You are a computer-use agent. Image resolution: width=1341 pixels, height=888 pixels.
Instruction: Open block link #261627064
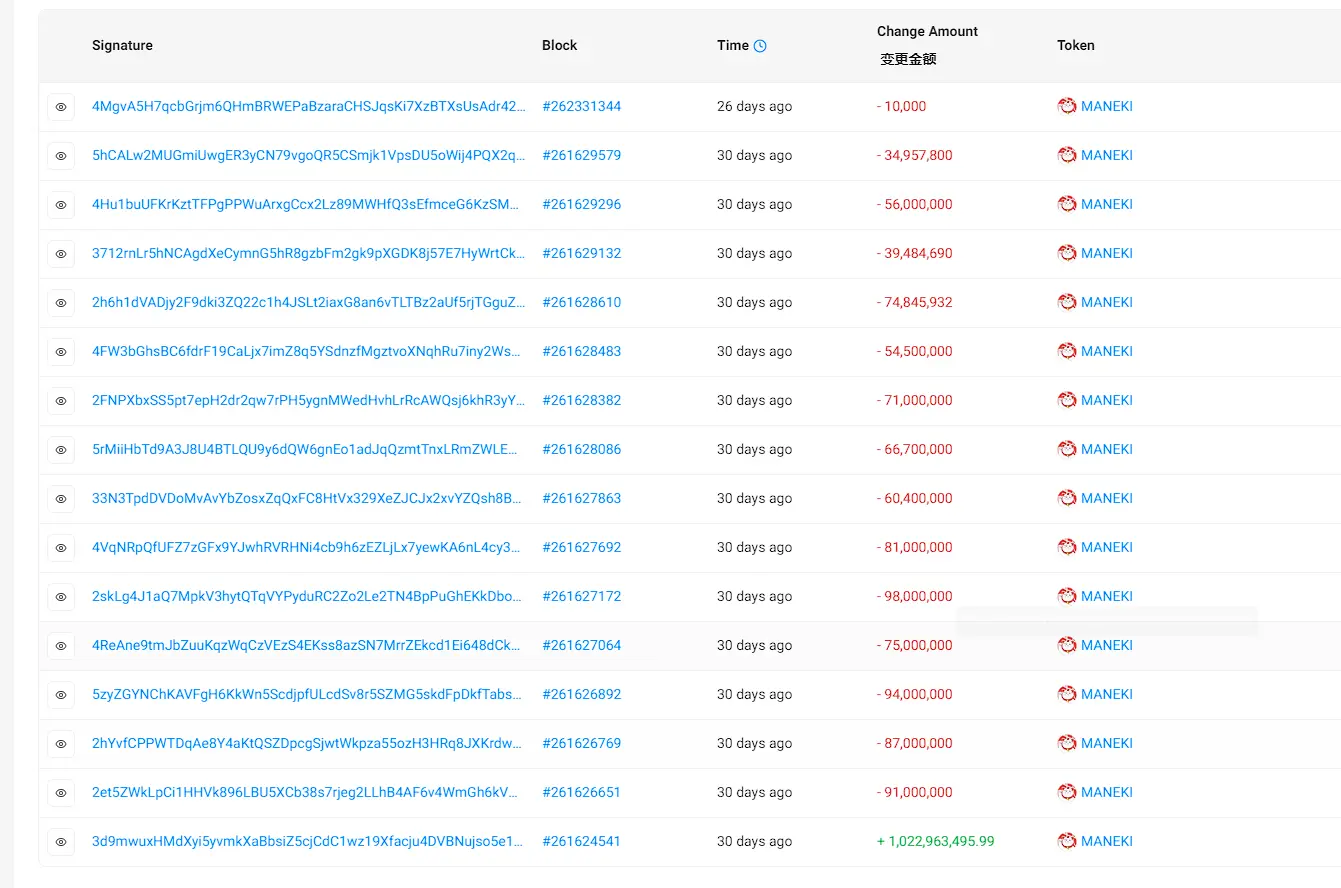click(581, 645)
